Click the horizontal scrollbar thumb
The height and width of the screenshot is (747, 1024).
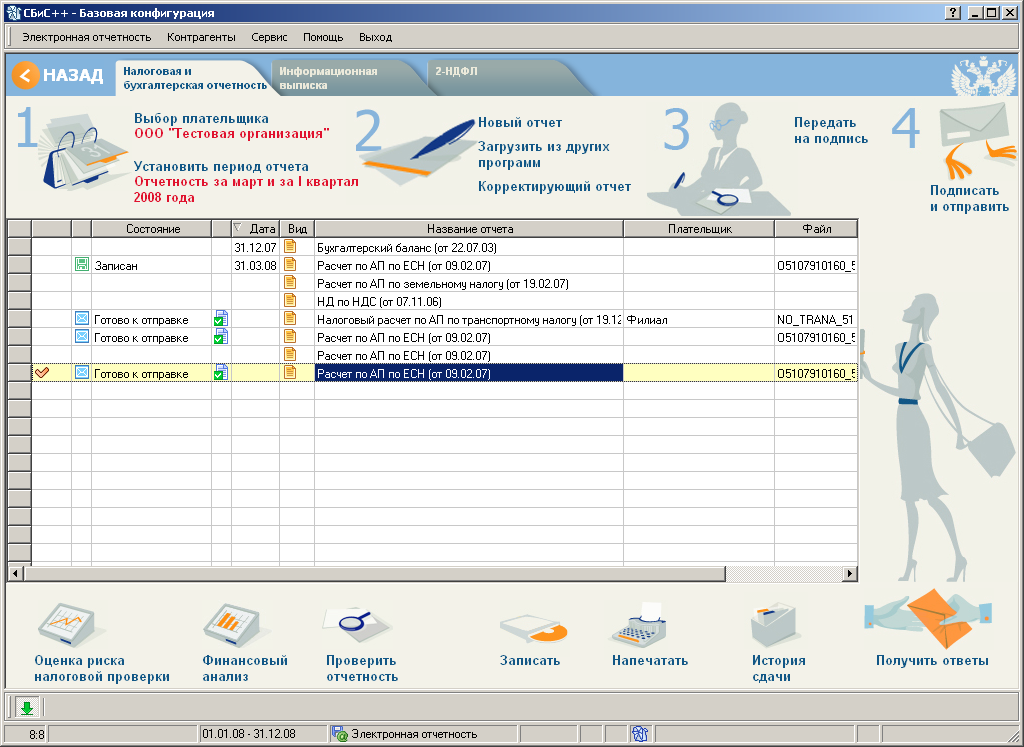[x=375, y=574]
